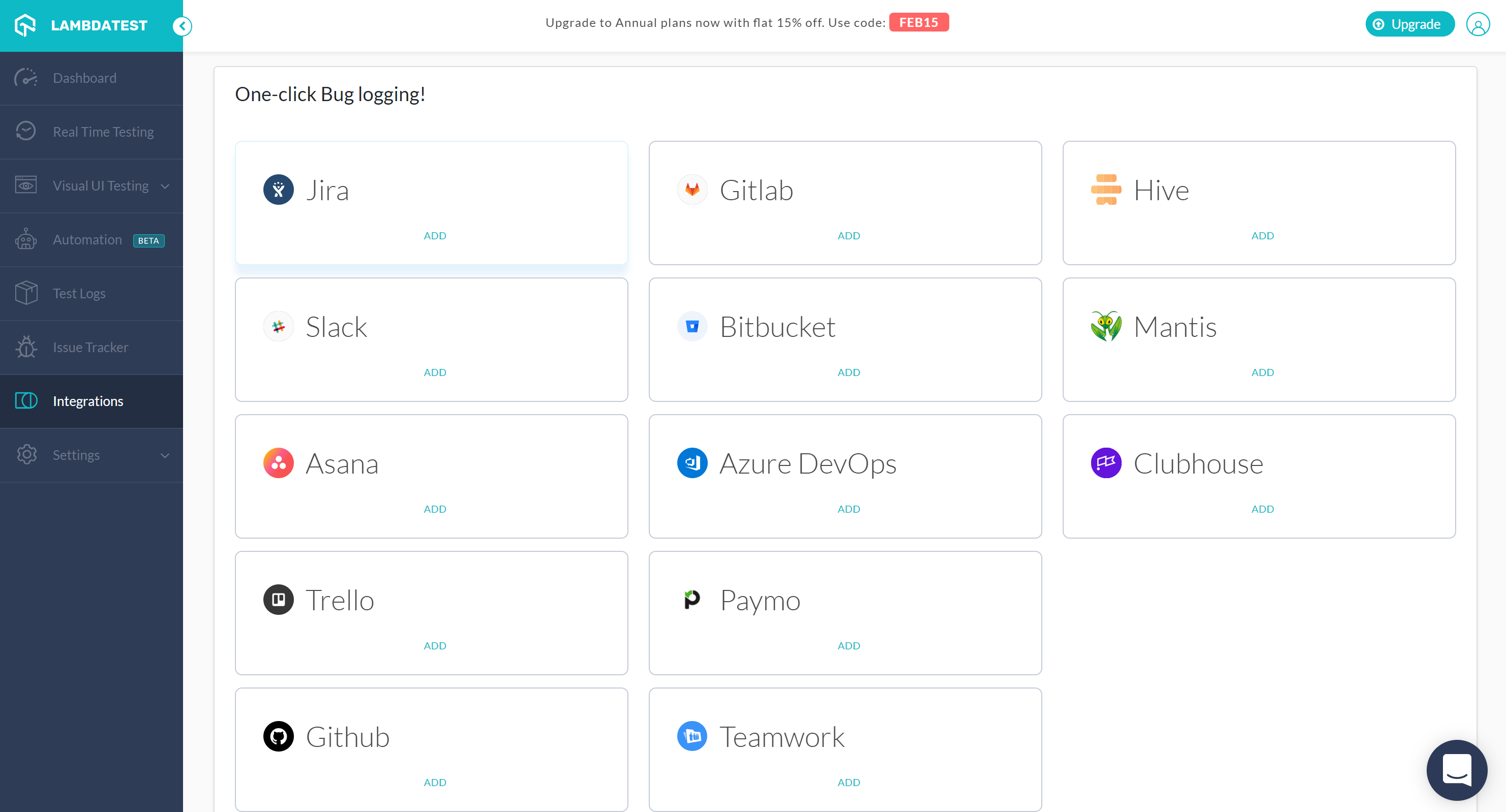Click the Github integration icon
The width and height of the screenshot is (1506, 812).
point(279,736)
